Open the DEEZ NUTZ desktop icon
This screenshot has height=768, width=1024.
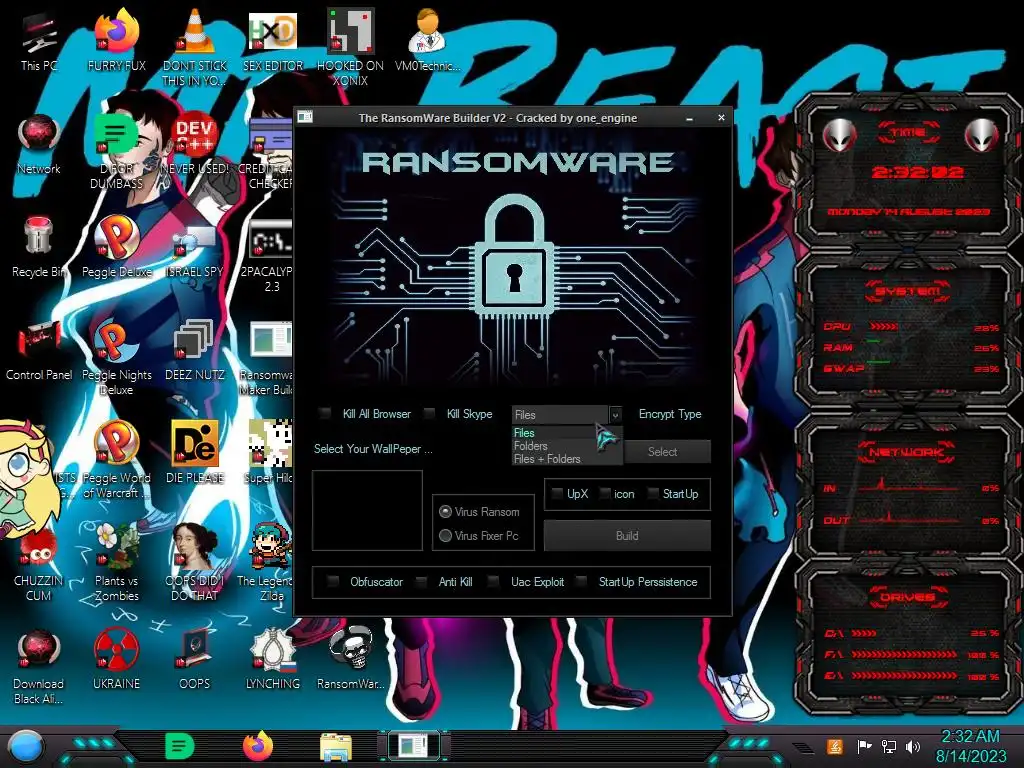coord(195,351)
